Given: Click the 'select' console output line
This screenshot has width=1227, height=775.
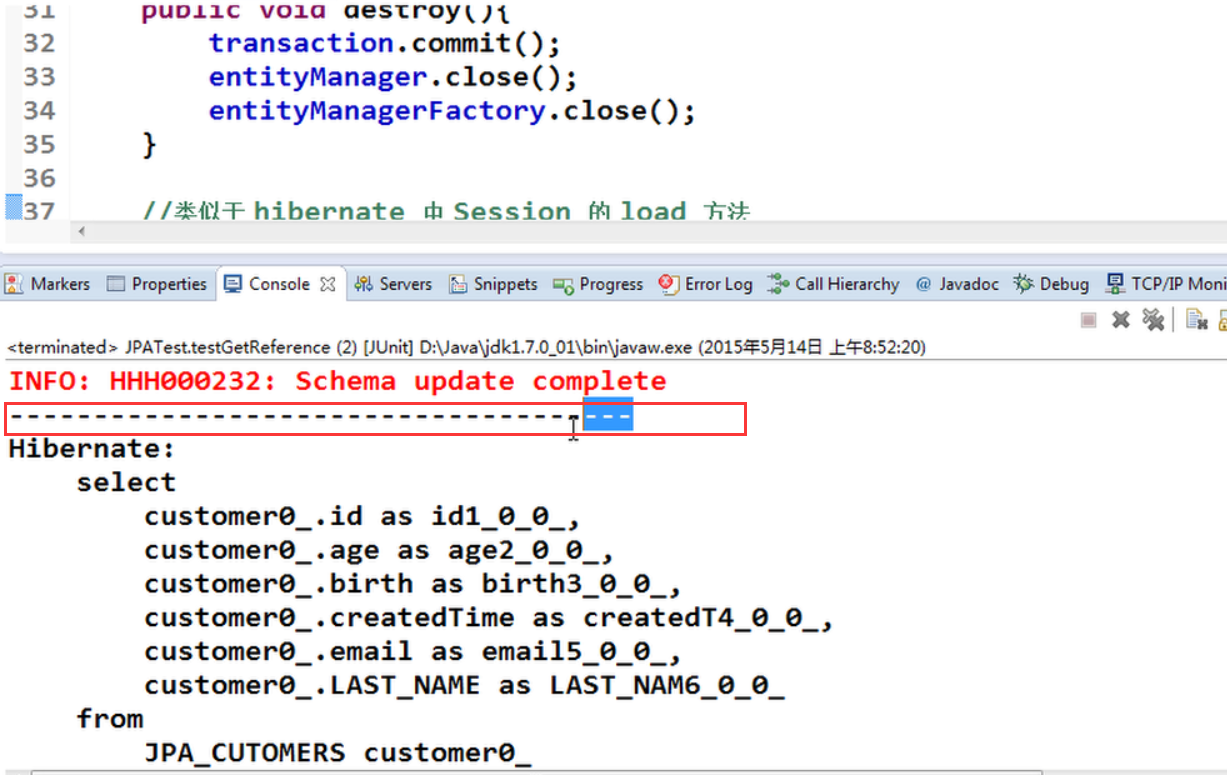Looking at the screenshot, I should pos(126,482).
